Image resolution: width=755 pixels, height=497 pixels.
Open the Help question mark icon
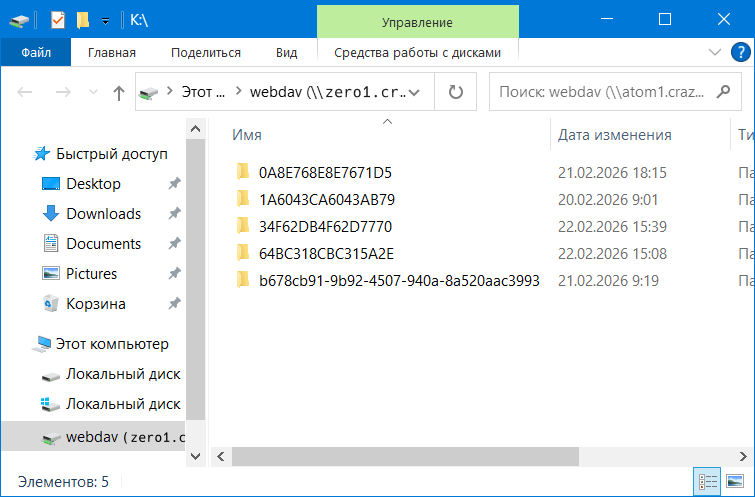tap(740, 53)
